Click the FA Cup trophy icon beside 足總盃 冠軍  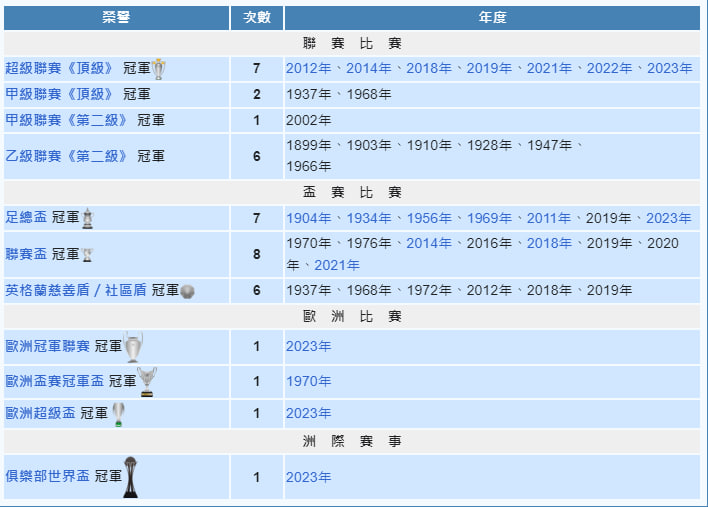tap(88, 218)
